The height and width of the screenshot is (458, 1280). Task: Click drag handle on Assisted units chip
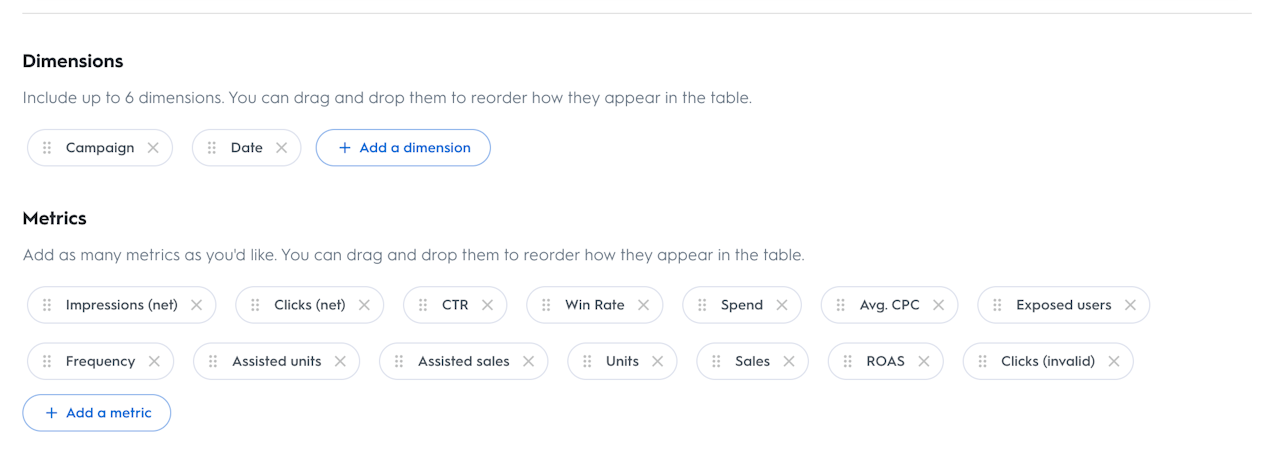pyautogui.click(x=213, y=361)
